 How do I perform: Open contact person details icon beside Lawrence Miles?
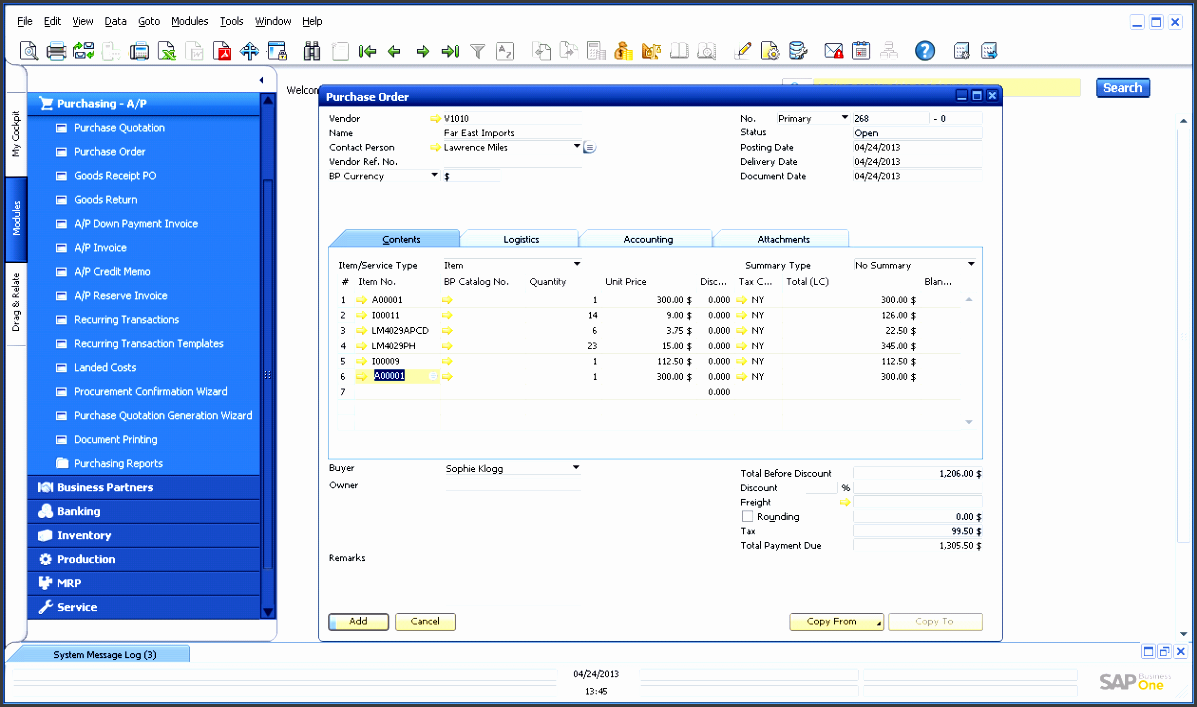(x=589, y=147)
